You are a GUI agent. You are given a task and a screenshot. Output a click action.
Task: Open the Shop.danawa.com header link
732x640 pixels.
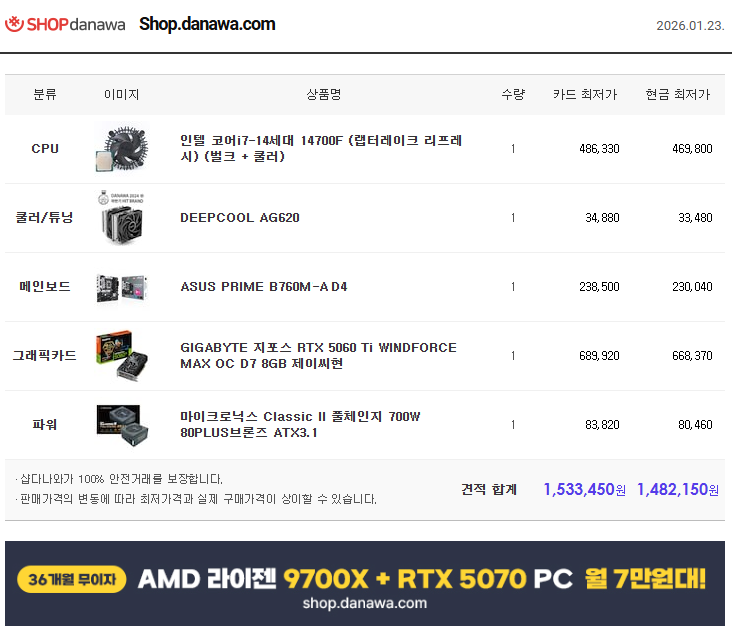(207, 24)
